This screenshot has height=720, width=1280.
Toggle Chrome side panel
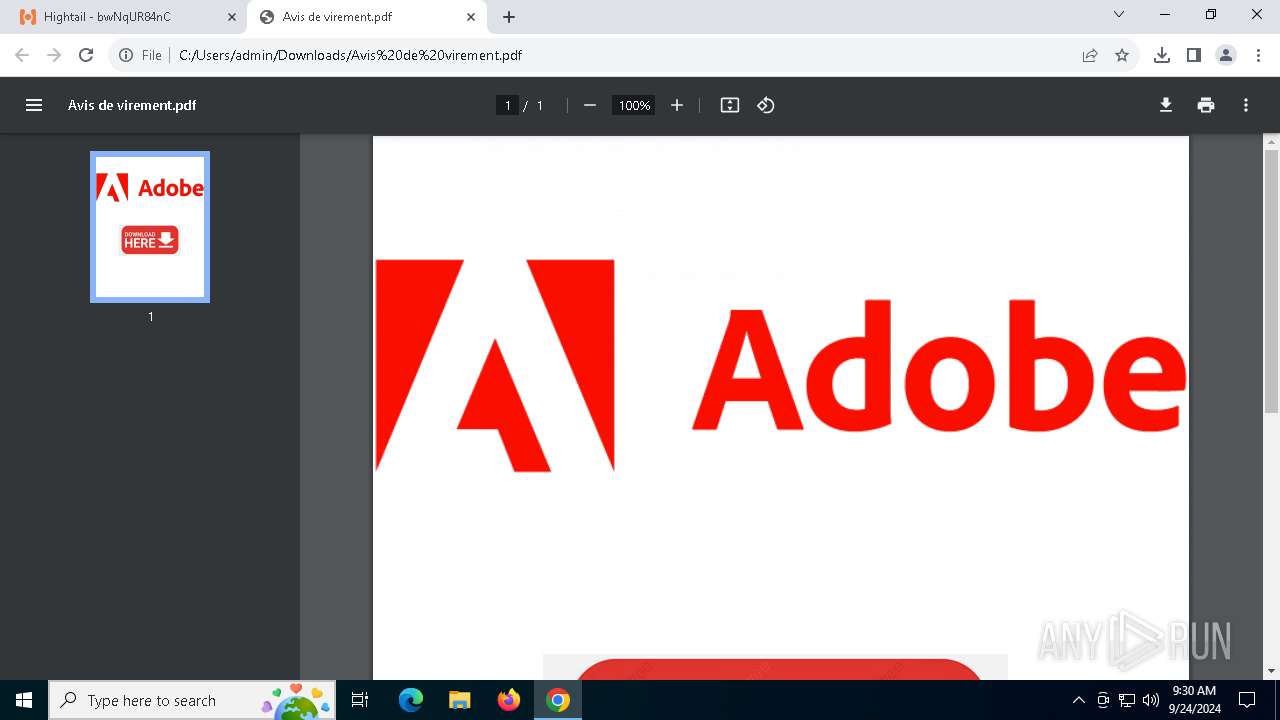pos(1194,55)
